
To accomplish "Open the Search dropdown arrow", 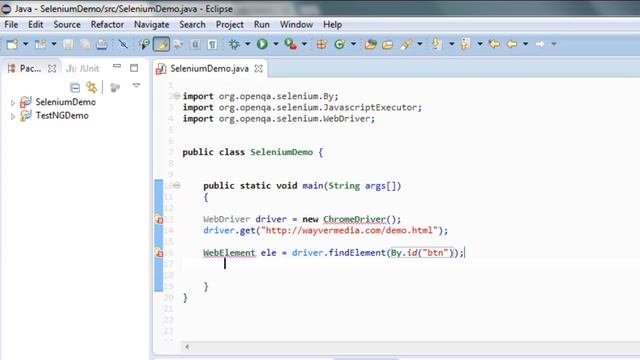I will 420,44.
